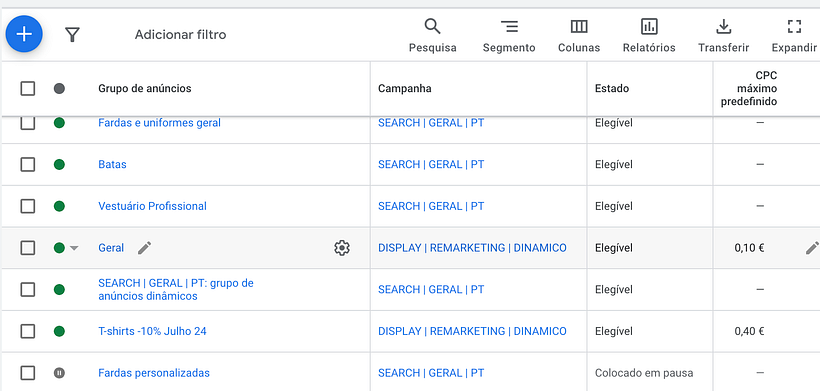
Task: Open green status dot for Vestuário Profissional
Action: click(x=59, y=206)
